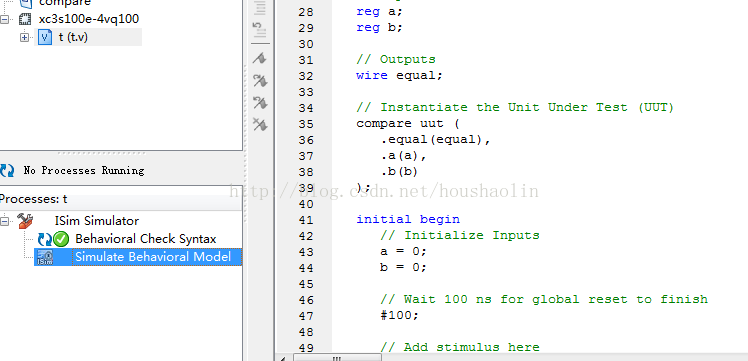Click line number 41 in the gutter
Image resolution: width=748 pixels, height=361 pixels.
(306, 220)
